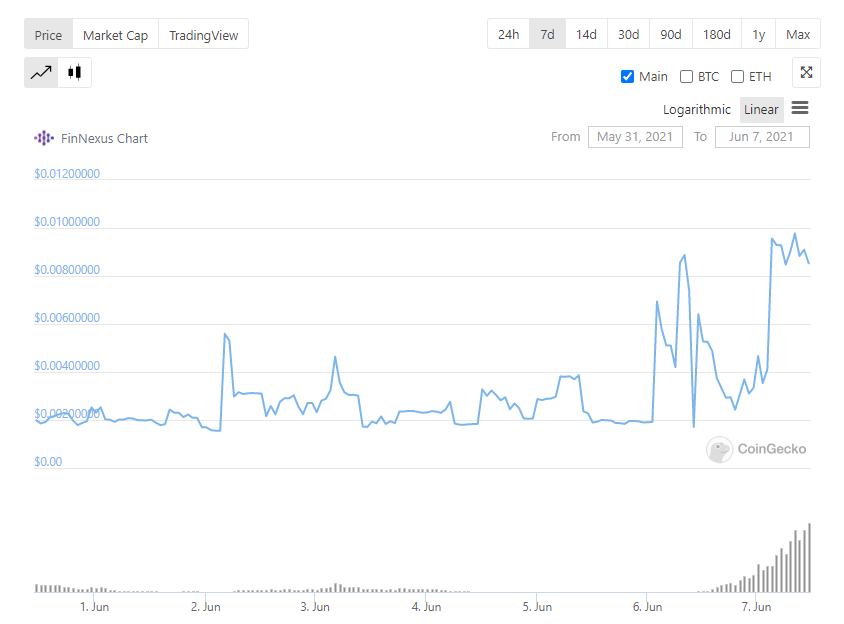The height and width of the screenshot is (624, 844).
Task: Click the $0.00 axis label
Action: [48, 461]
